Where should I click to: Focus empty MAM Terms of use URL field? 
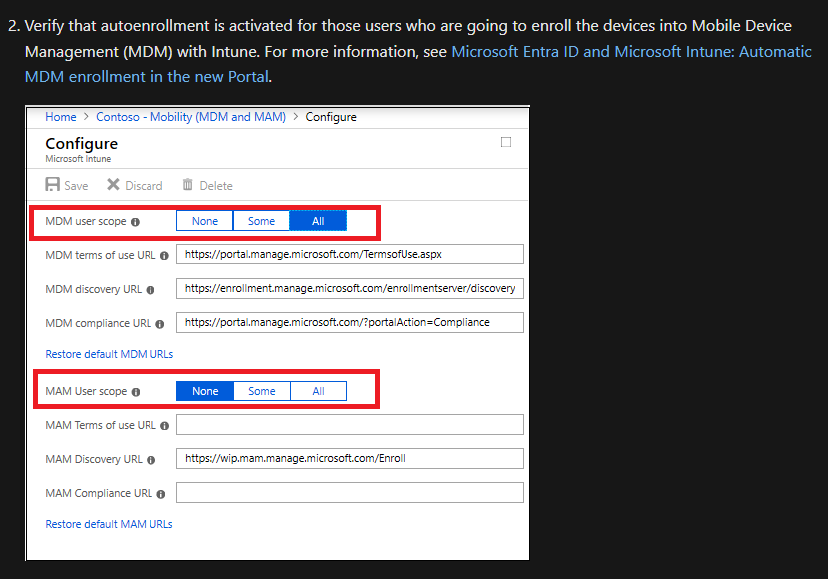(x=350, y=425)
